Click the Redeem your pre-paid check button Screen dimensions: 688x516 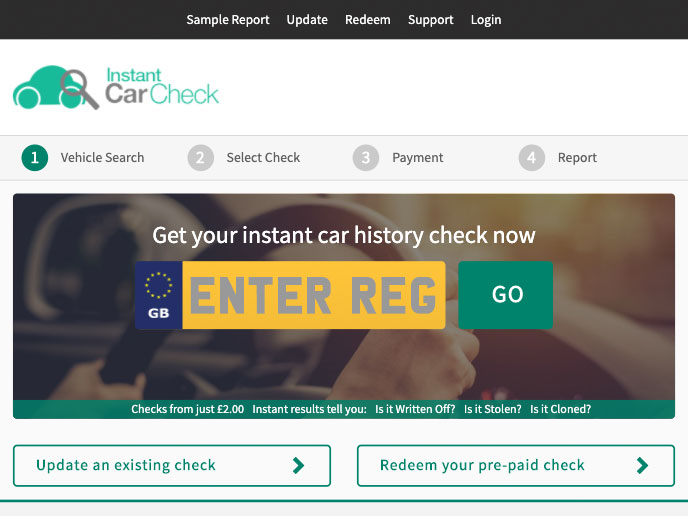(516, 466)
